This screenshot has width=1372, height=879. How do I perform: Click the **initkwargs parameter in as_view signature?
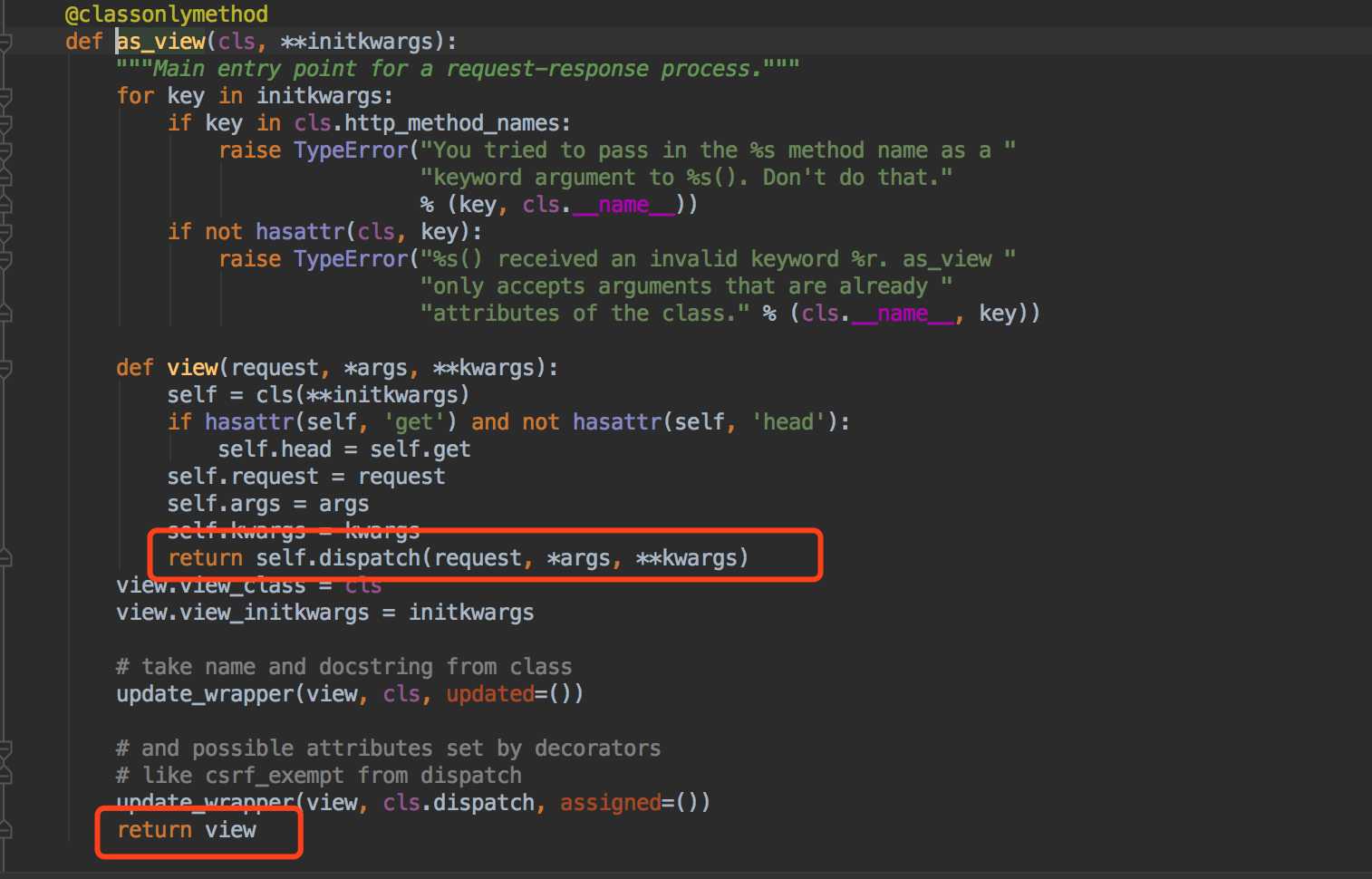click(357, 42)
